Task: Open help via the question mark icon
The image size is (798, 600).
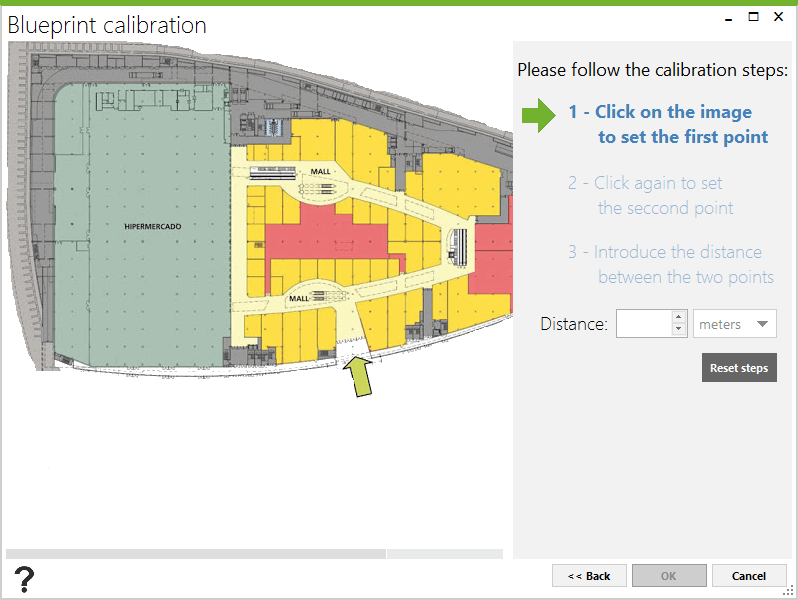Action: tap(24, 579)
